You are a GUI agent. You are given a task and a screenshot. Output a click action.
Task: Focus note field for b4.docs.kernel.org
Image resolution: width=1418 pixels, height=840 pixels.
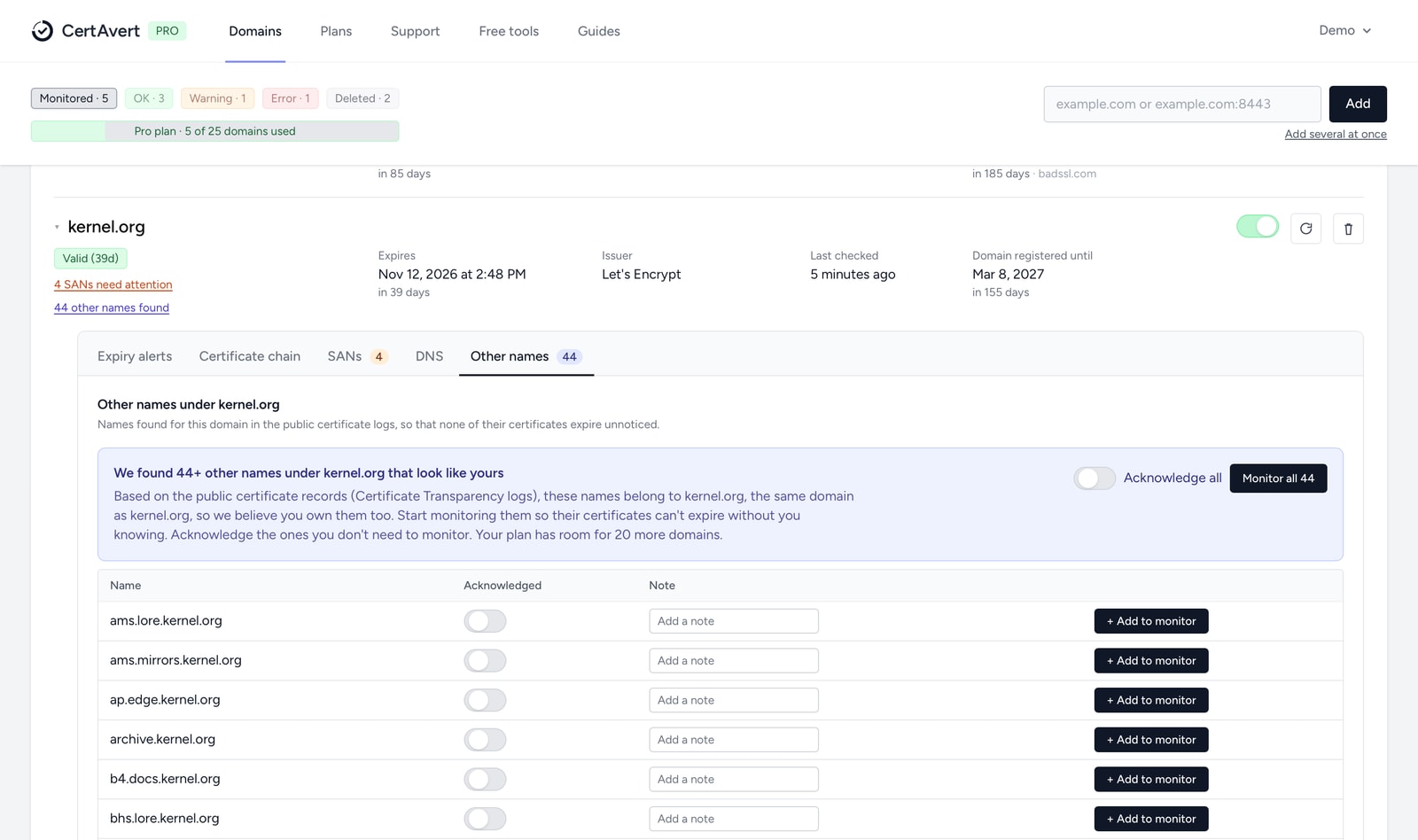pos(734,780)
